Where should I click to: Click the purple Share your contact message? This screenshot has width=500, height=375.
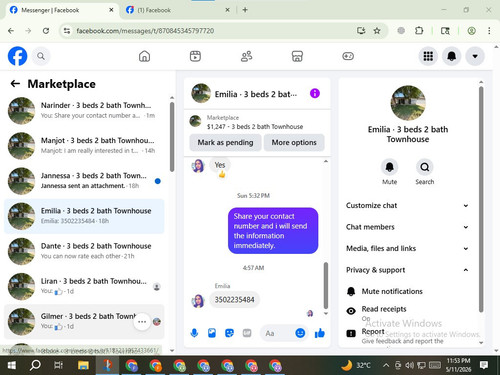point(273,231)
